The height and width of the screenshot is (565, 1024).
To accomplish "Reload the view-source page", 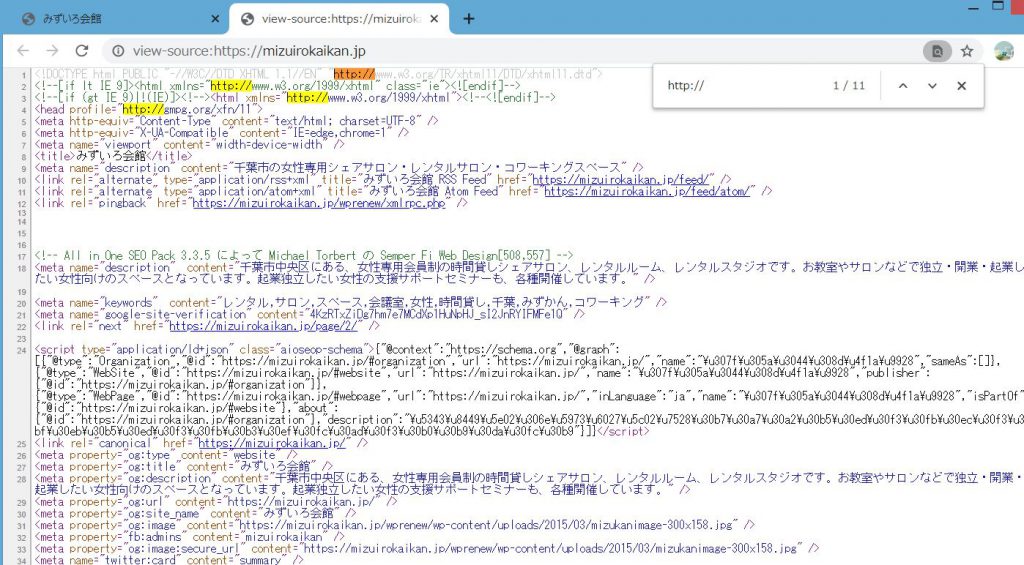I will tap(82, 51).
